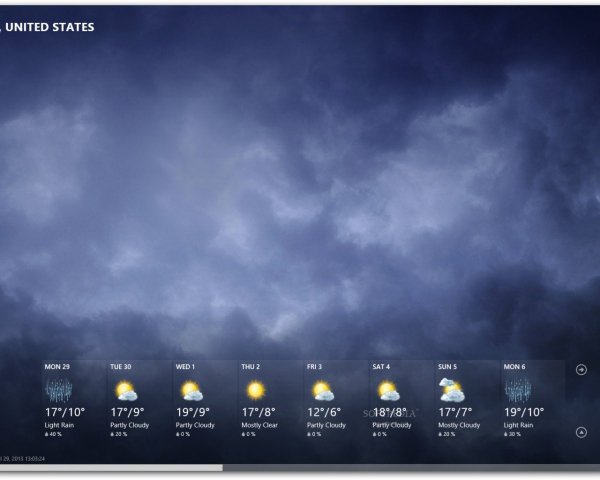The image size is (600, 480).
Task: Click the sun icon for THU 2
Action: click(255, 390)
